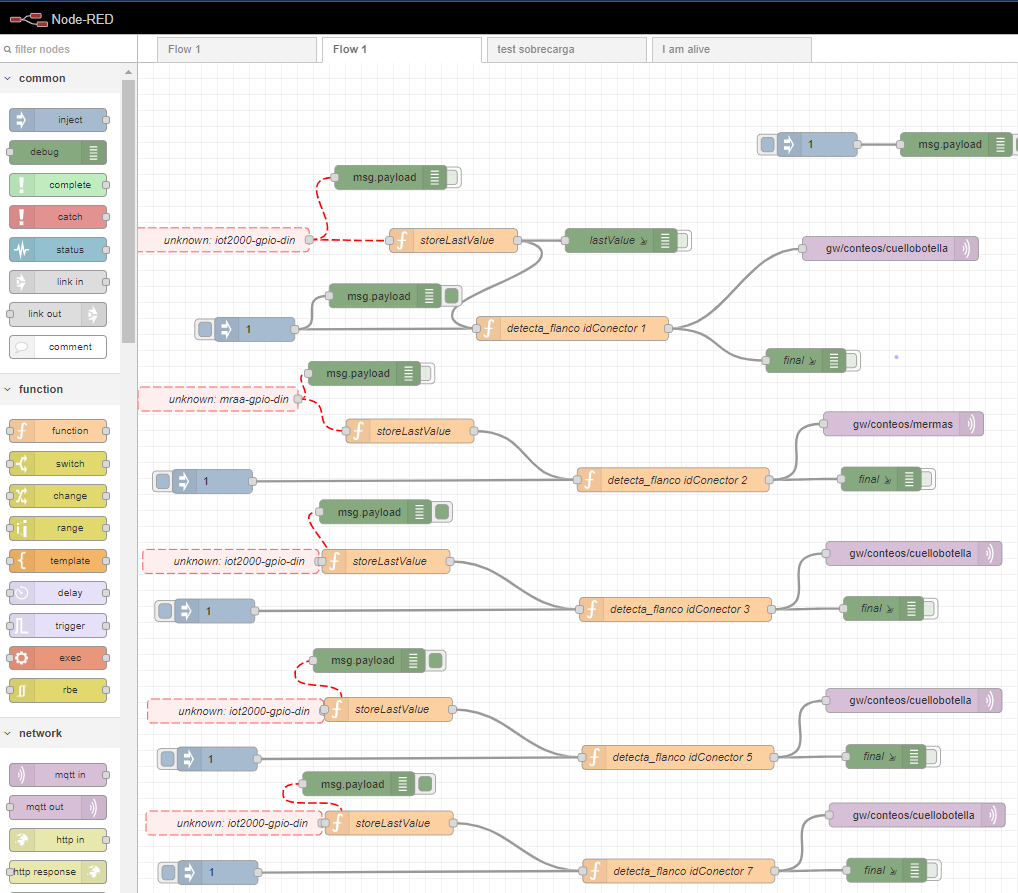Toggle the lastValue debug node button
1018x893 pixels.
[x=684, y=240]
